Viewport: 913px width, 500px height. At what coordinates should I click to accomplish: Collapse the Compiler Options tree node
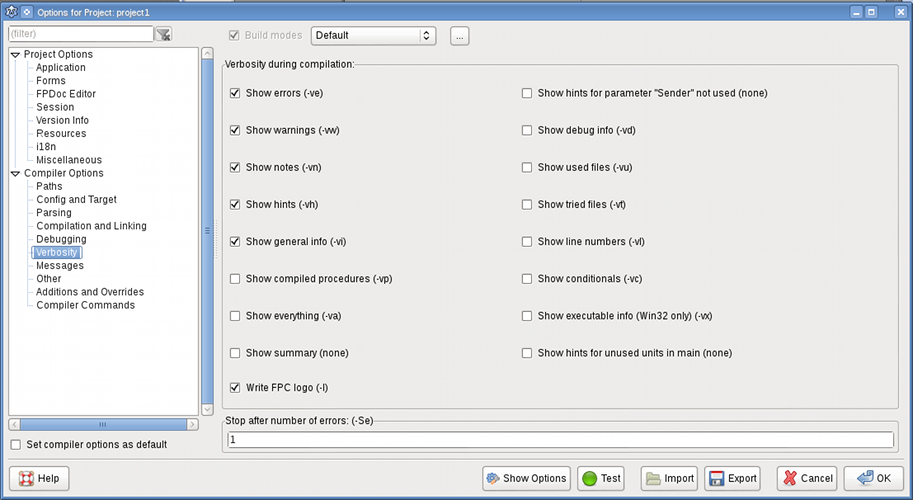(x=15, y=174)
